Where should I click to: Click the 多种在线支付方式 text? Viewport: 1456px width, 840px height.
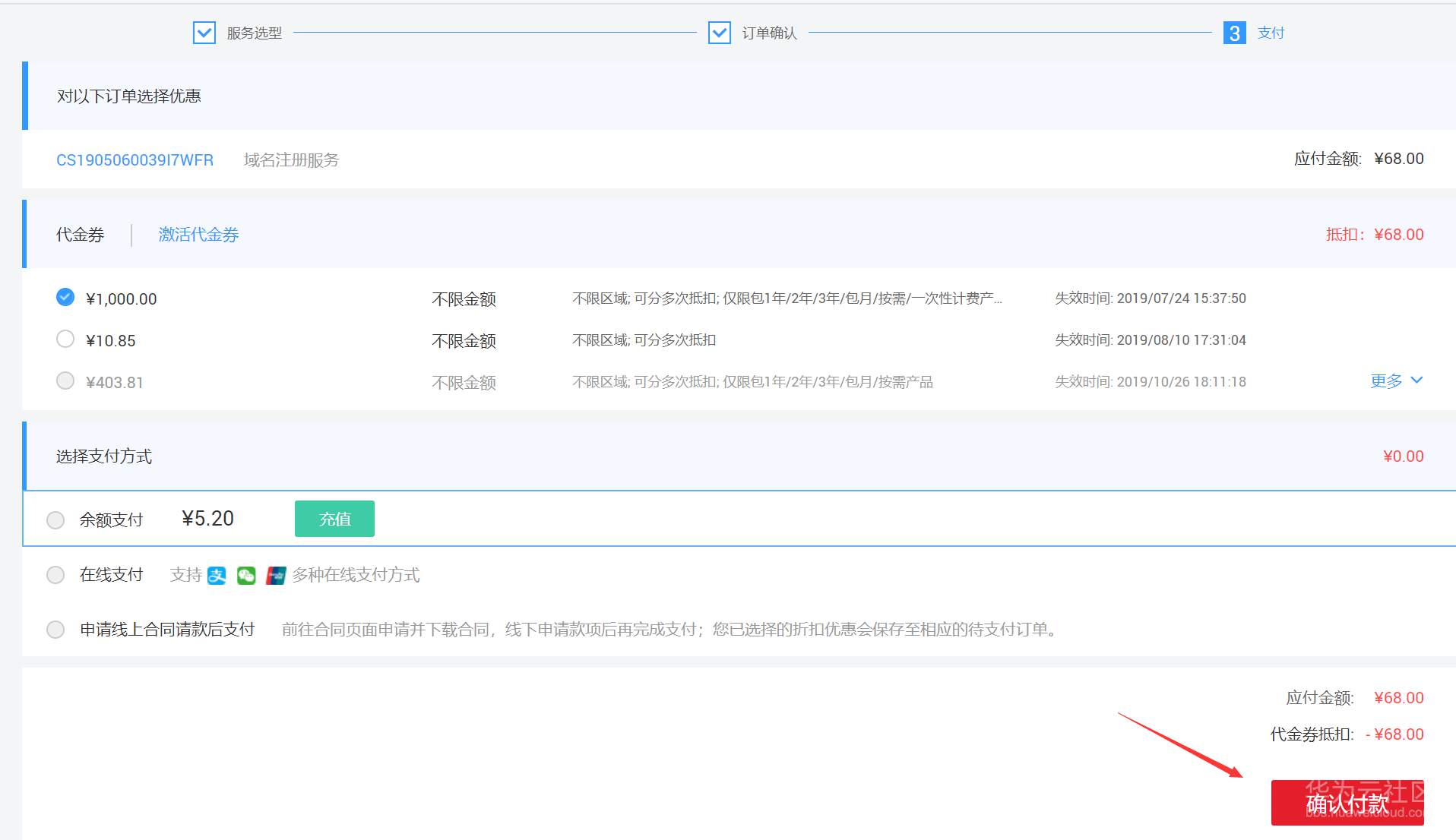356,575
